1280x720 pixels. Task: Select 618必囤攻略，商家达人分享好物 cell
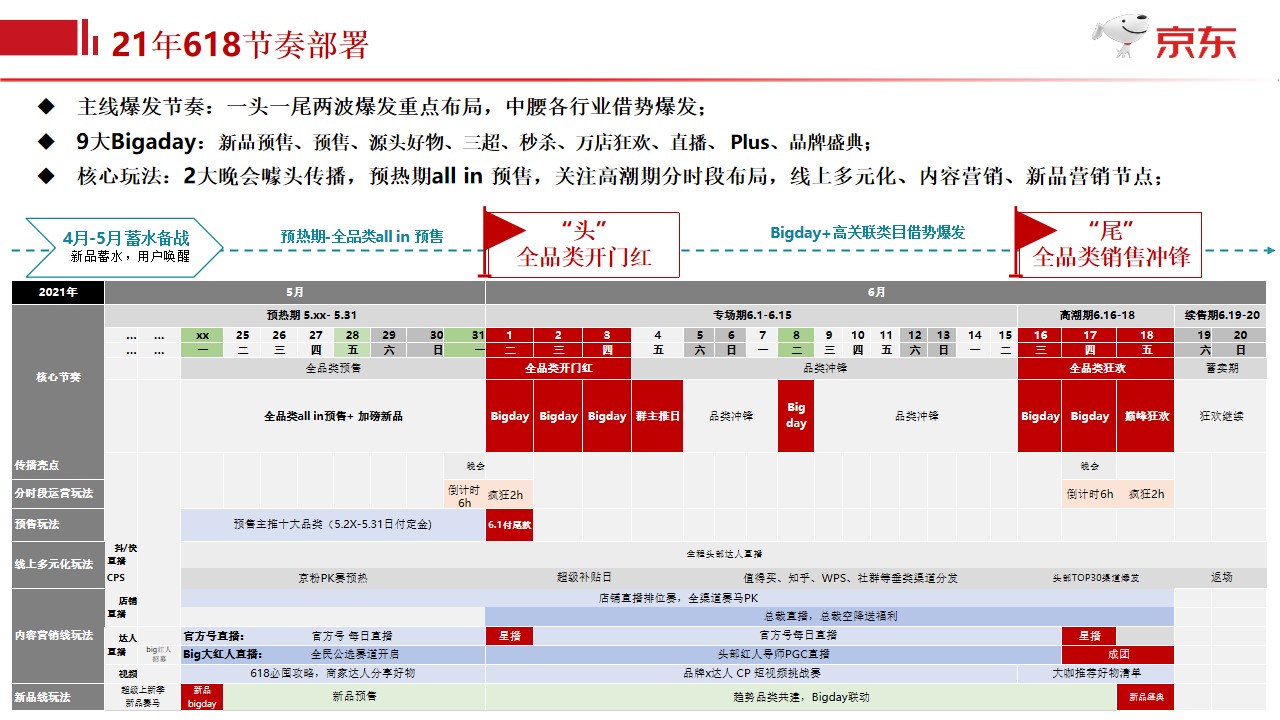tap(333, 673)
